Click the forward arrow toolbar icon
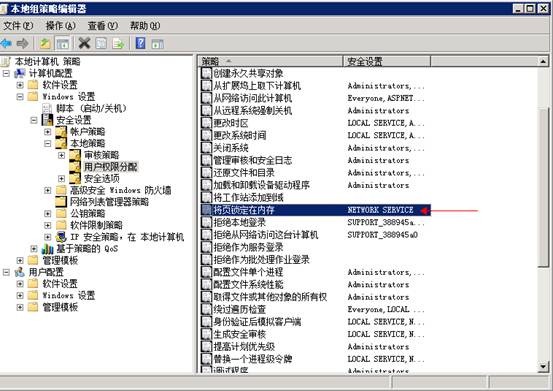The image size is (553, 391). click(23, 44)
